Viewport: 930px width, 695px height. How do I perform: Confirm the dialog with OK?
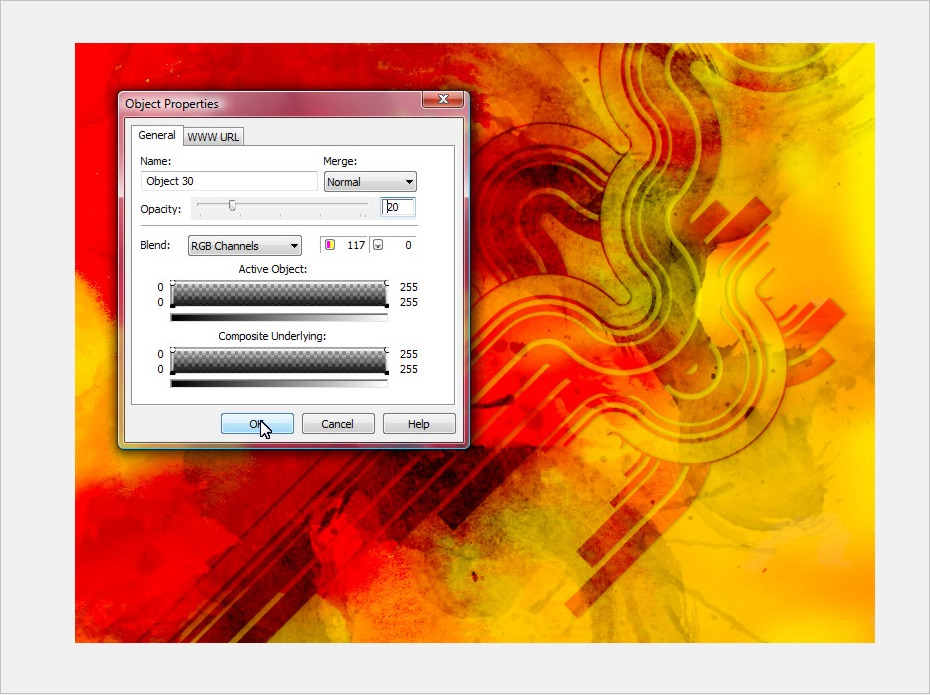pos(257,424)
